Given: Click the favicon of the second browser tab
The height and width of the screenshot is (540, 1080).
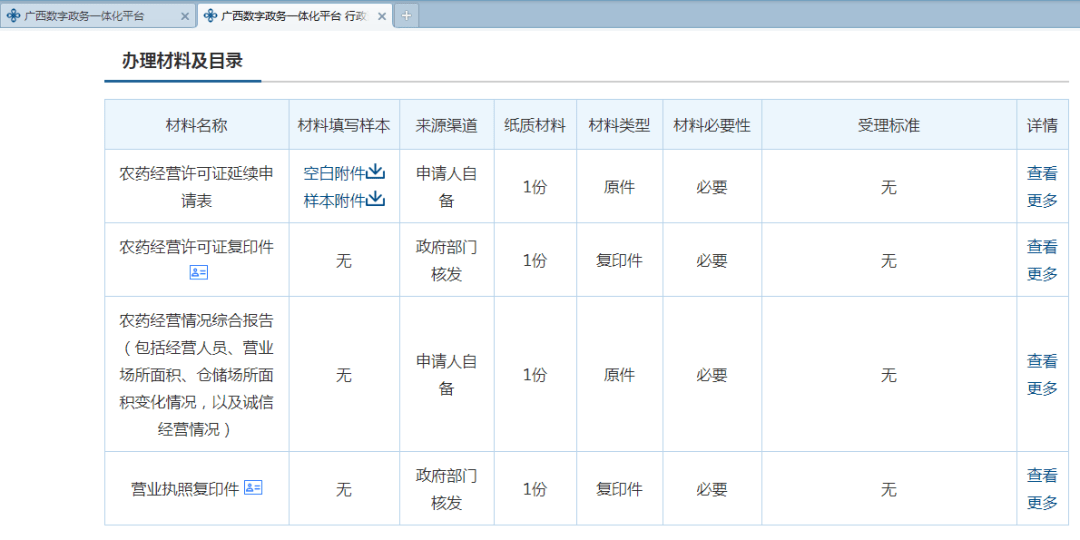Looking at the screenshot, I should (x=210, y=16).
